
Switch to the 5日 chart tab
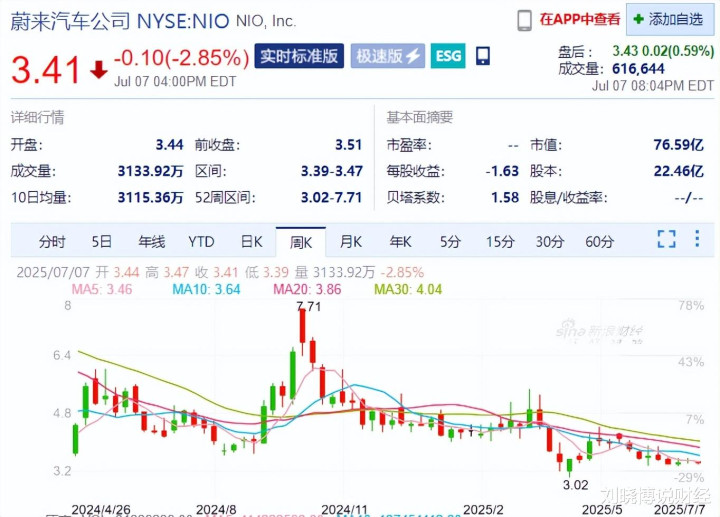101,242
